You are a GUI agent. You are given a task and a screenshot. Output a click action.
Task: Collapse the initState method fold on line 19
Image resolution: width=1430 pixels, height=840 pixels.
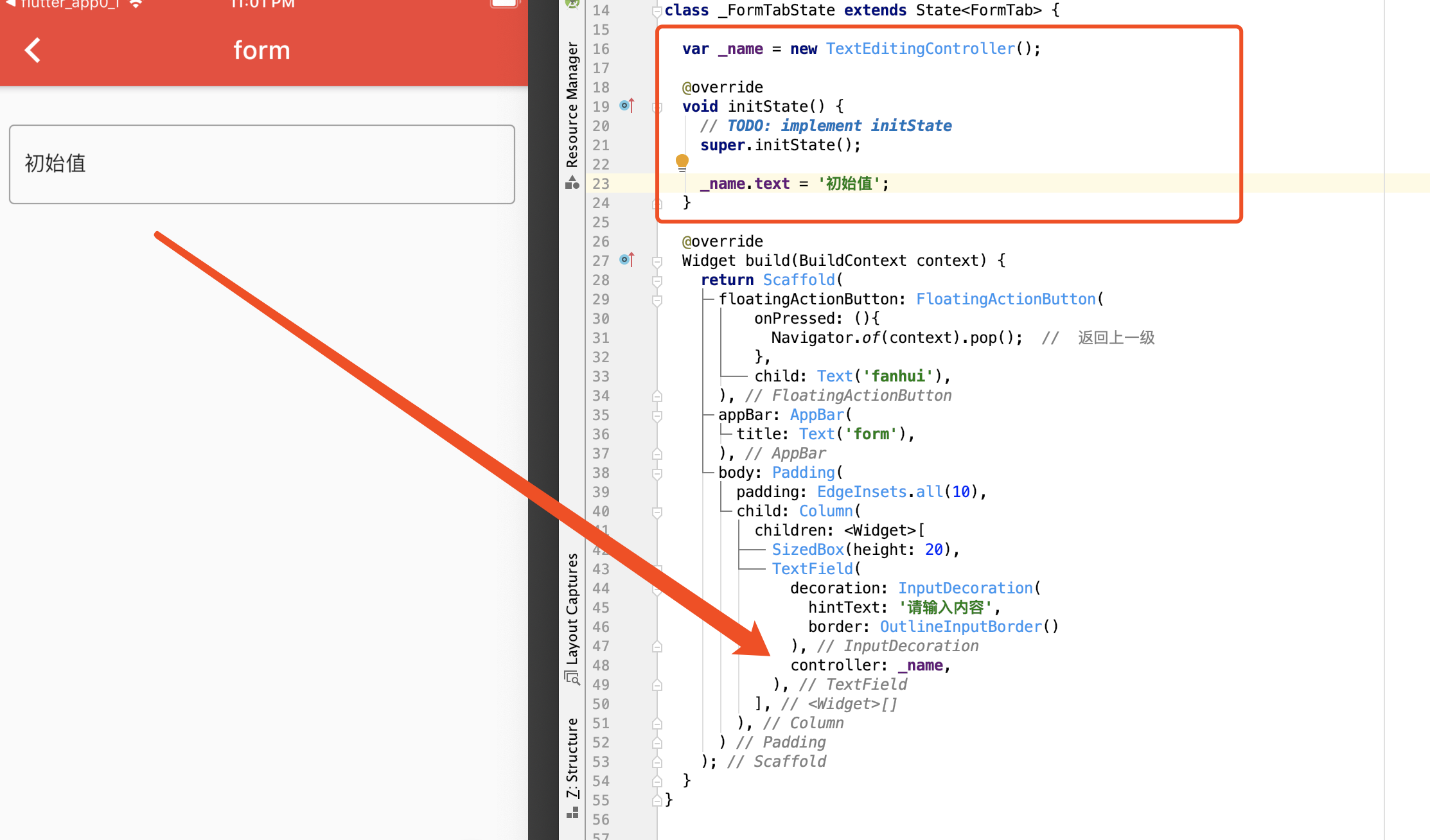[657, 107]
